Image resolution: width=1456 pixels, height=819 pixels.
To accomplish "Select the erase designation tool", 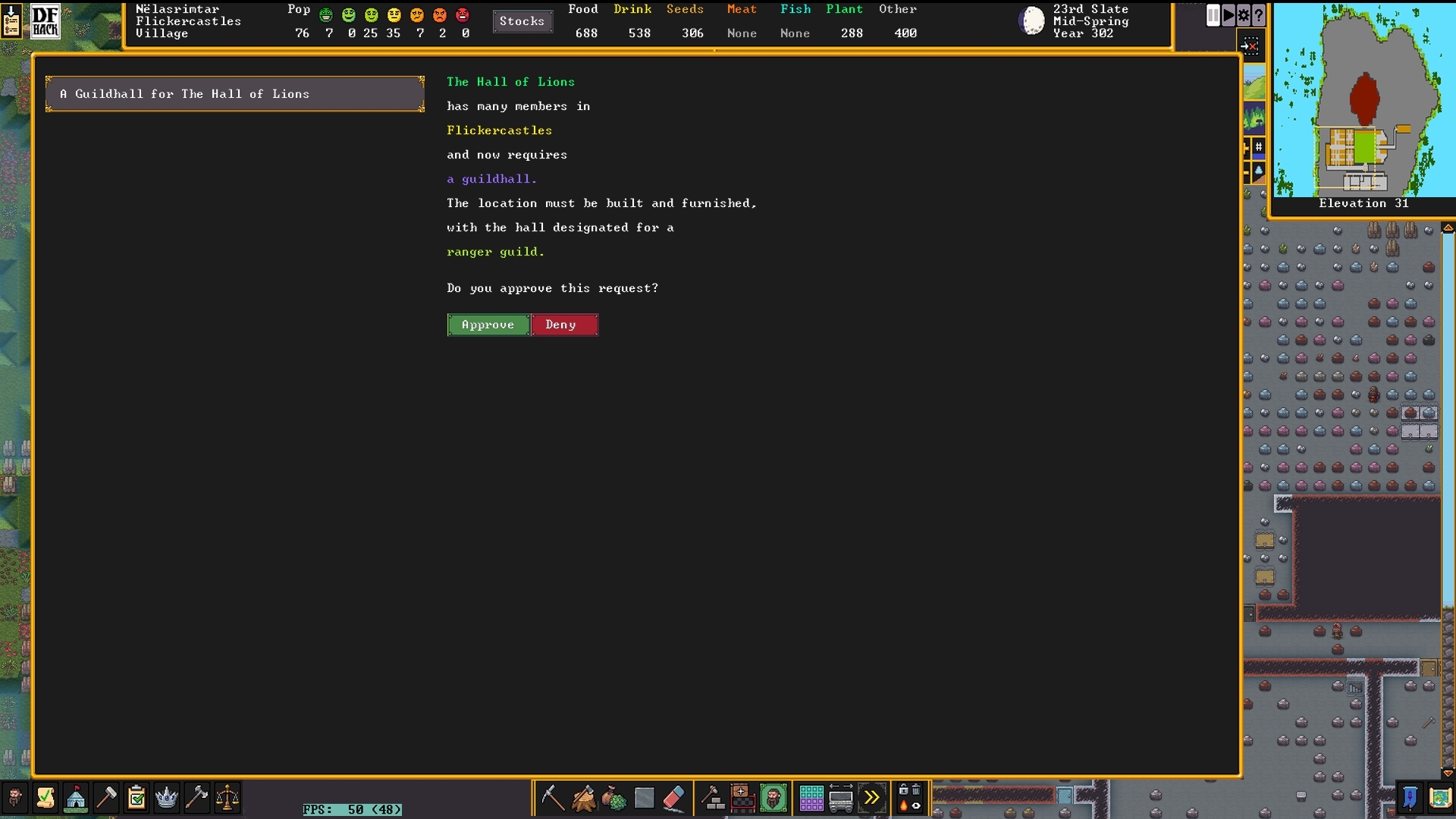I will point(673,798).
